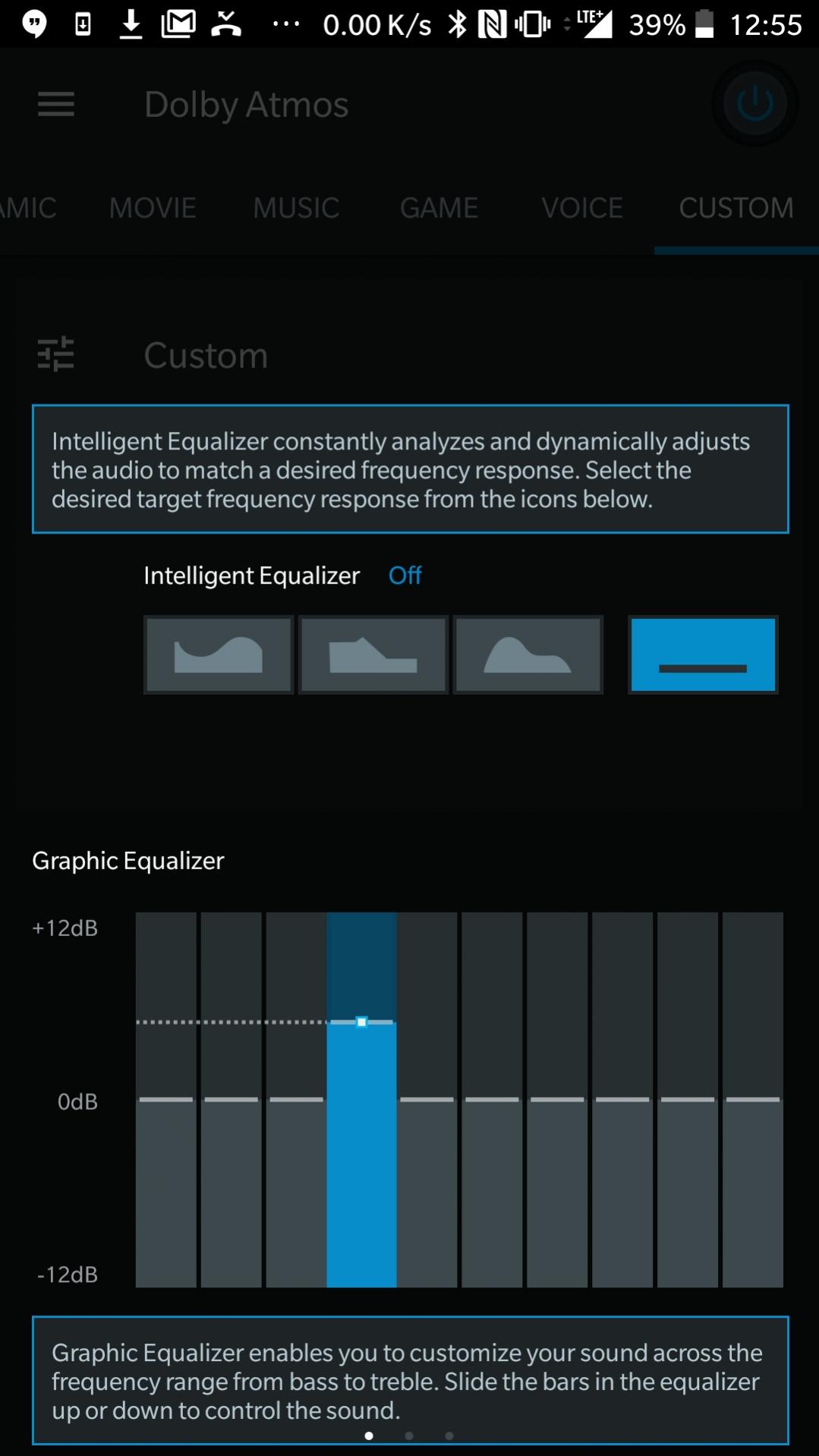Screen dimensions: 819x1456
Task: Tap the Custom tuning sliders icon
Action: coord(56,355)
